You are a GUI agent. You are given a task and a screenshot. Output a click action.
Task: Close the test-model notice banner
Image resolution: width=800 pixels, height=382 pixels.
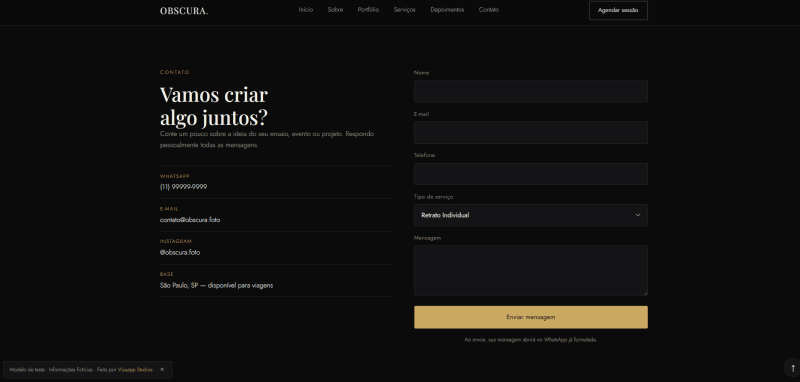point(162,370)
